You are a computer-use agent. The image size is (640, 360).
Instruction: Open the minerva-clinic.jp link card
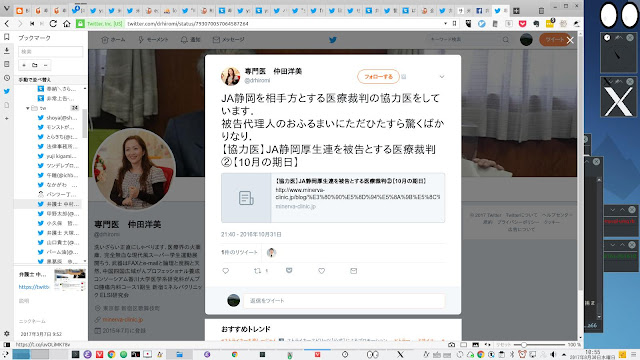[333, 198]
